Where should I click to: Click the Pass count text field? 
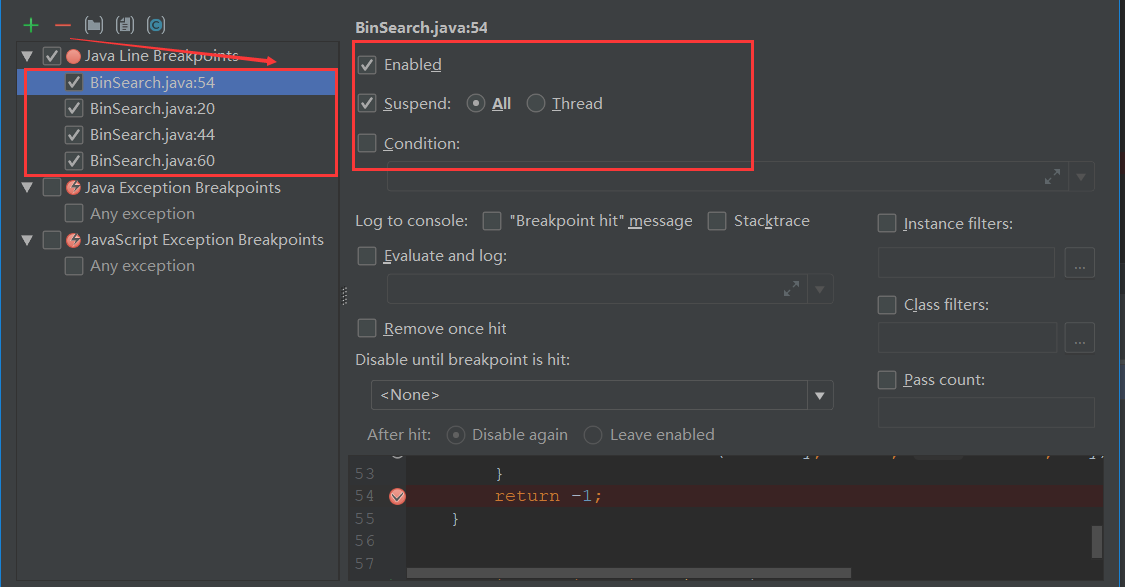point(987,413)
